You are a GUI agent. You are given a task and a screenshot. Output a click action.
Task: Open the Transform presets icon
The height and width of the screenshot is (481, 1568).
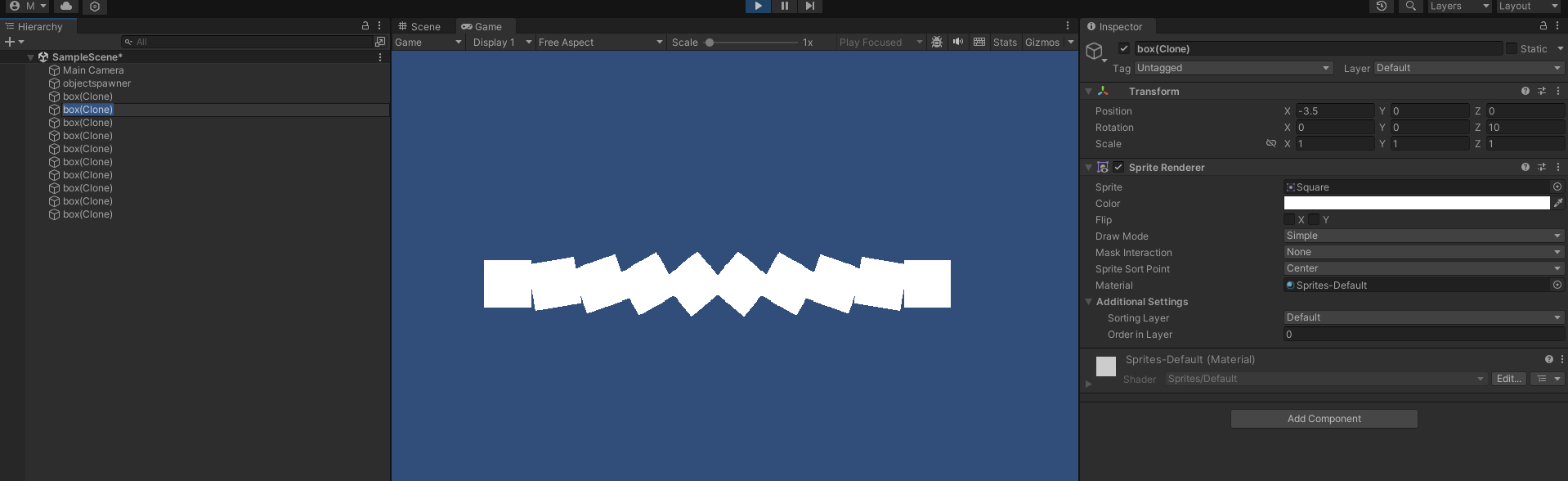pos(1542,91)
